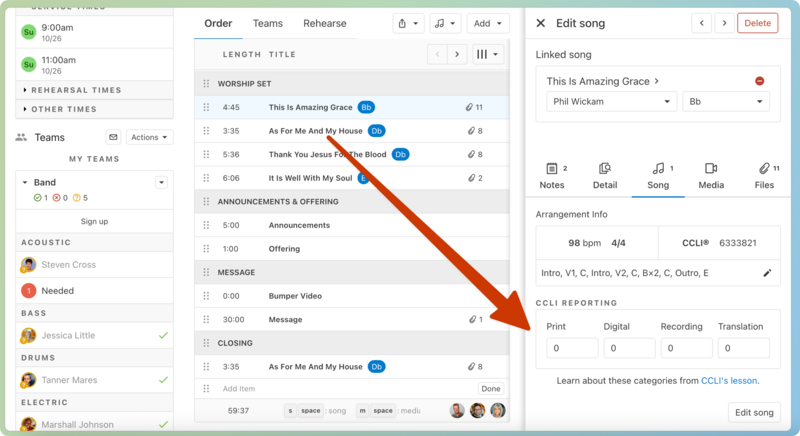Select This Is Amazing Grace song row

tap(352, 107)
